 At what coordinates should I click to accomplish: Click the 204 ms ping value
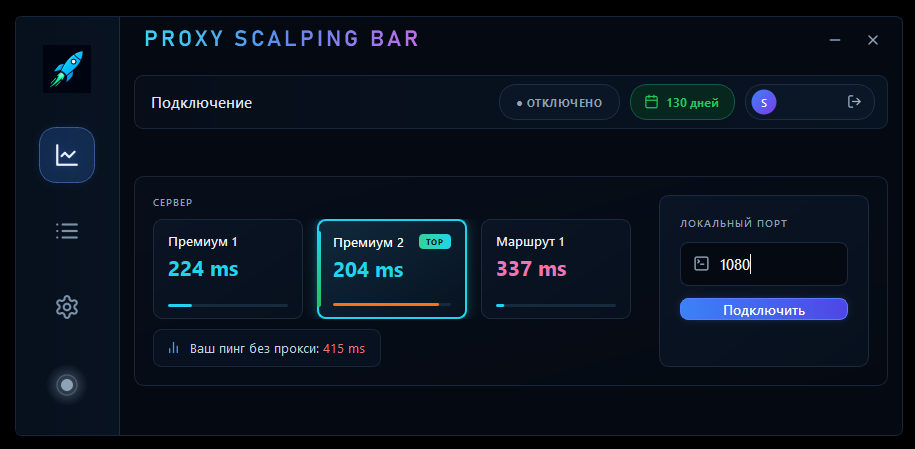coord(368,270)
